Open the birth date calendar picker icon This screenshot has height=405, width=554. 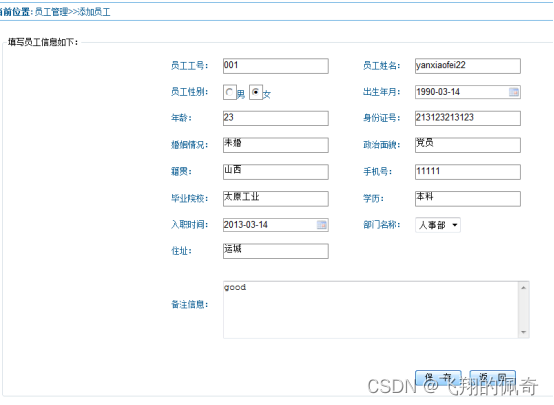(514, 92)
